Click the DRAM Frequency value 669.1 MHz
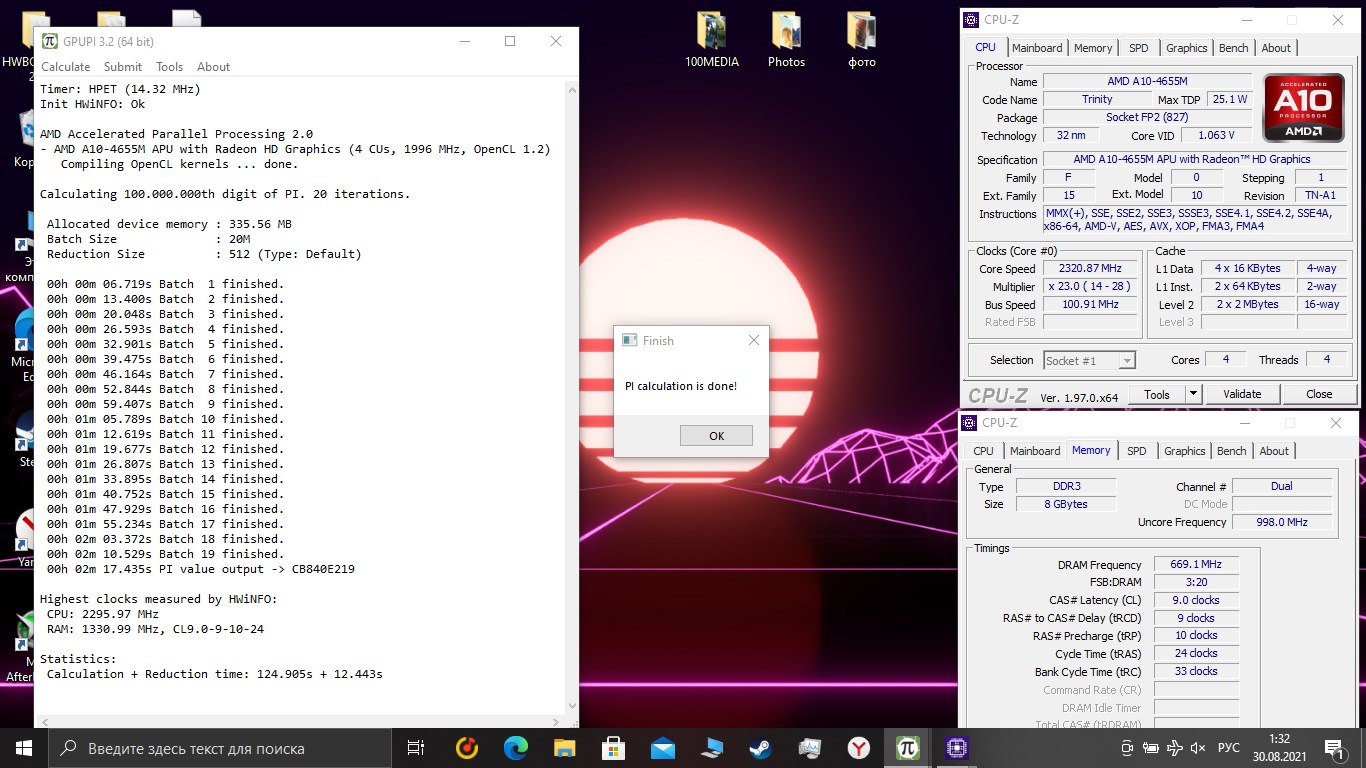This screenshot has width=1366, height=768. tap(1196, 564)
